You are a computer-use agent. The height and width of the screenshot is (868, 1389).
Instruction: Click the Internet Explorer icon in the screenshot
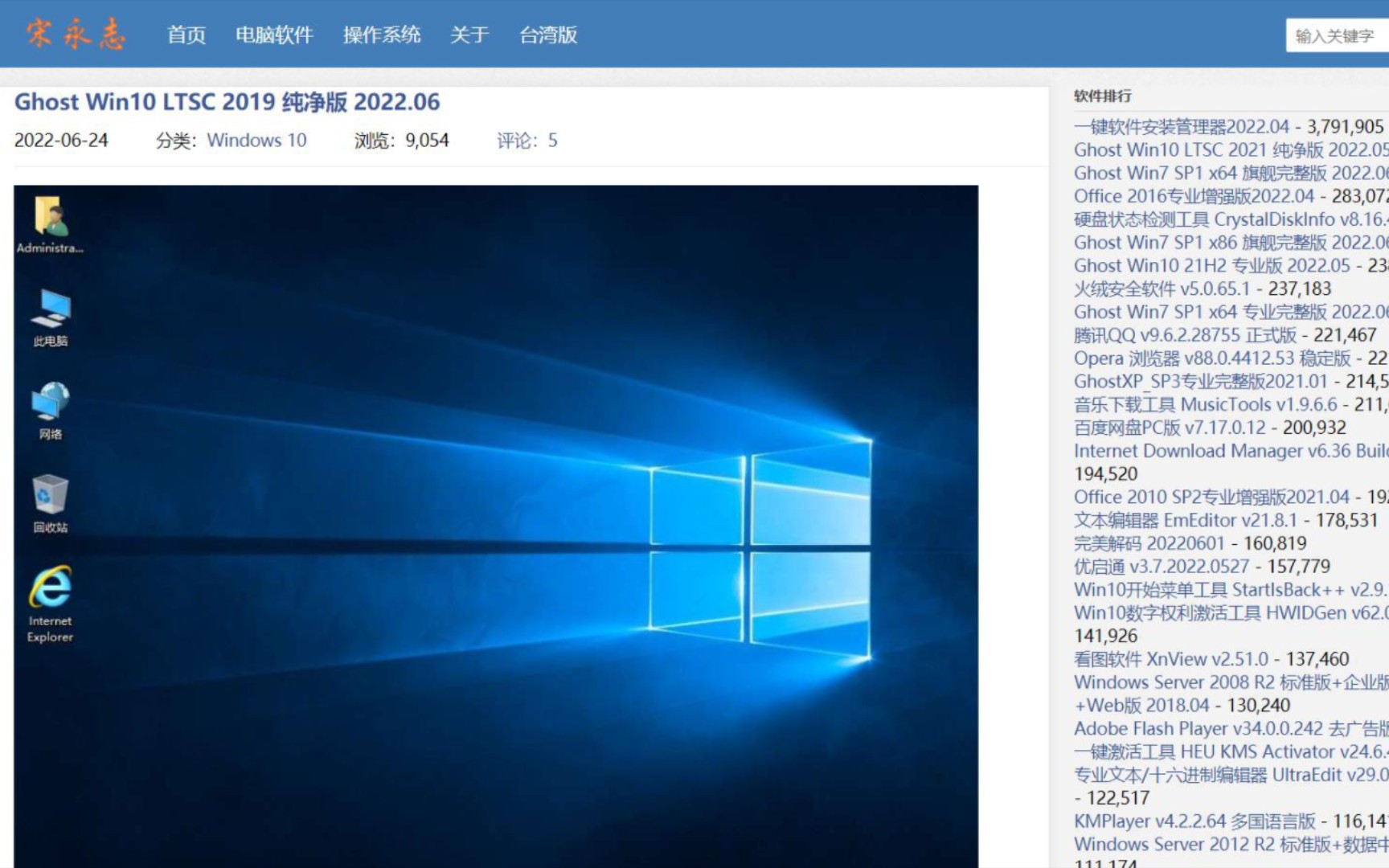(50, 605)
